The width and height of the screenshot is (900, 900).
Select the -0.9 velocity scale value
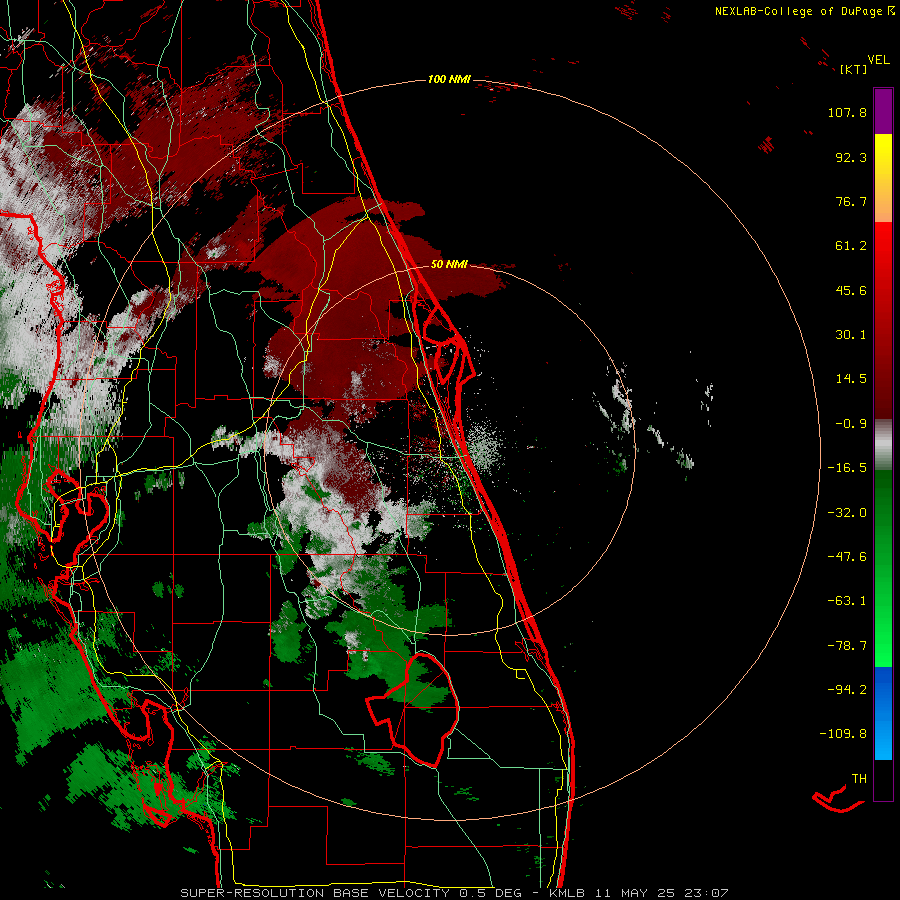pos(851,424)
